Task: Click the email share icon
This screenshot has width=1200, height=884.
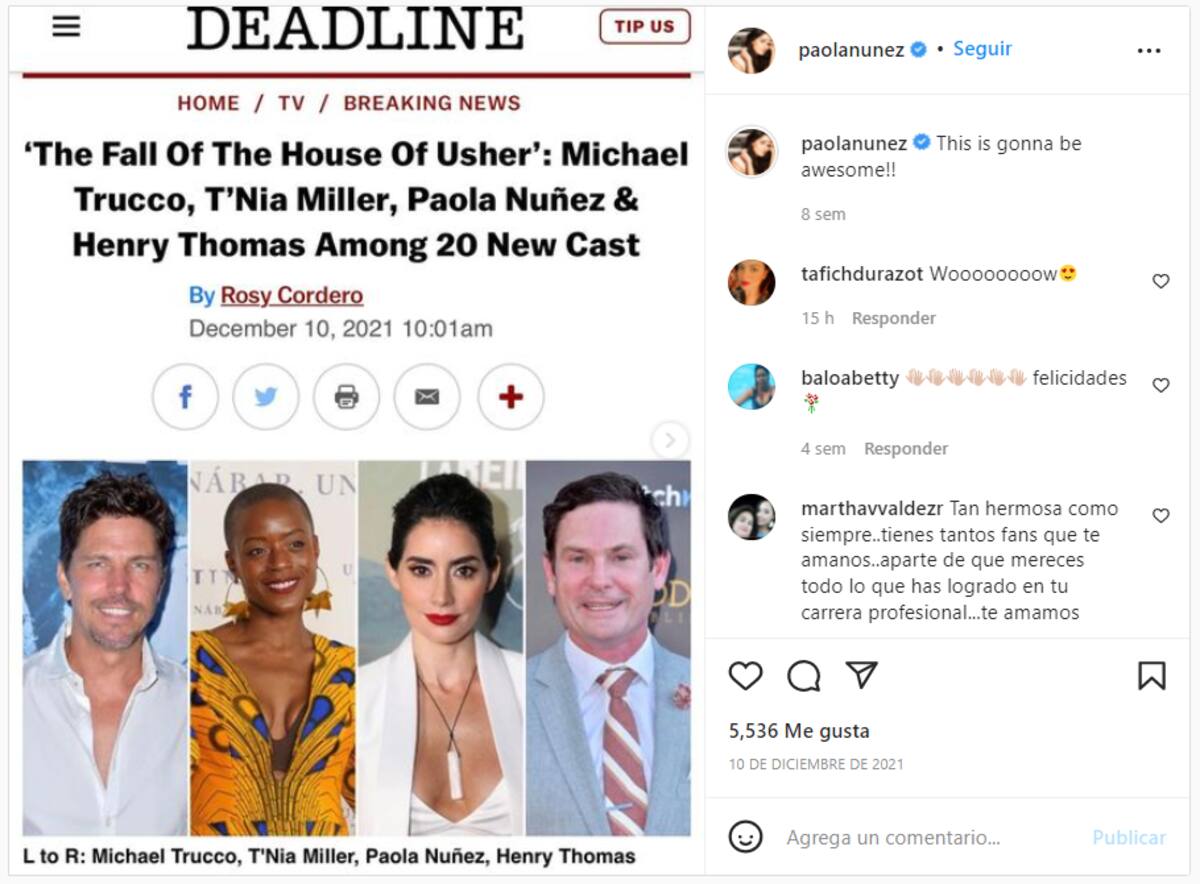Action: (427, 397)
